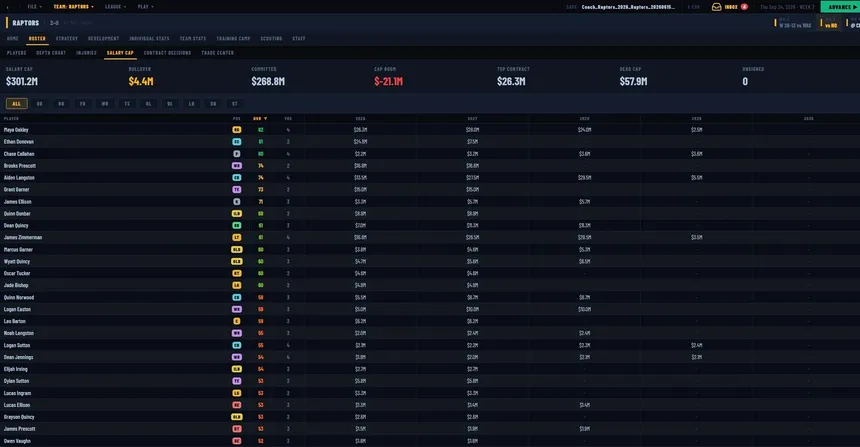The height and width of the screenshot is (447, 860).
Task: Filter salary list by QB
Action: pos(39,104)
